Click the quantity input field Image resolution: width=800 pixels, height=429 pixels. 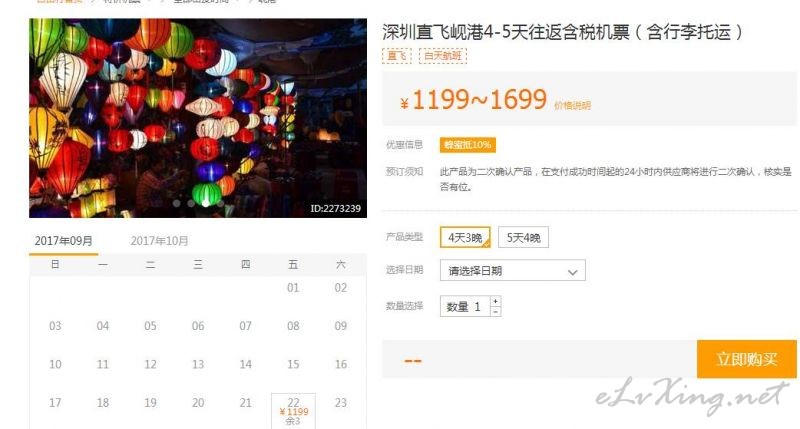tap(465, 306)
